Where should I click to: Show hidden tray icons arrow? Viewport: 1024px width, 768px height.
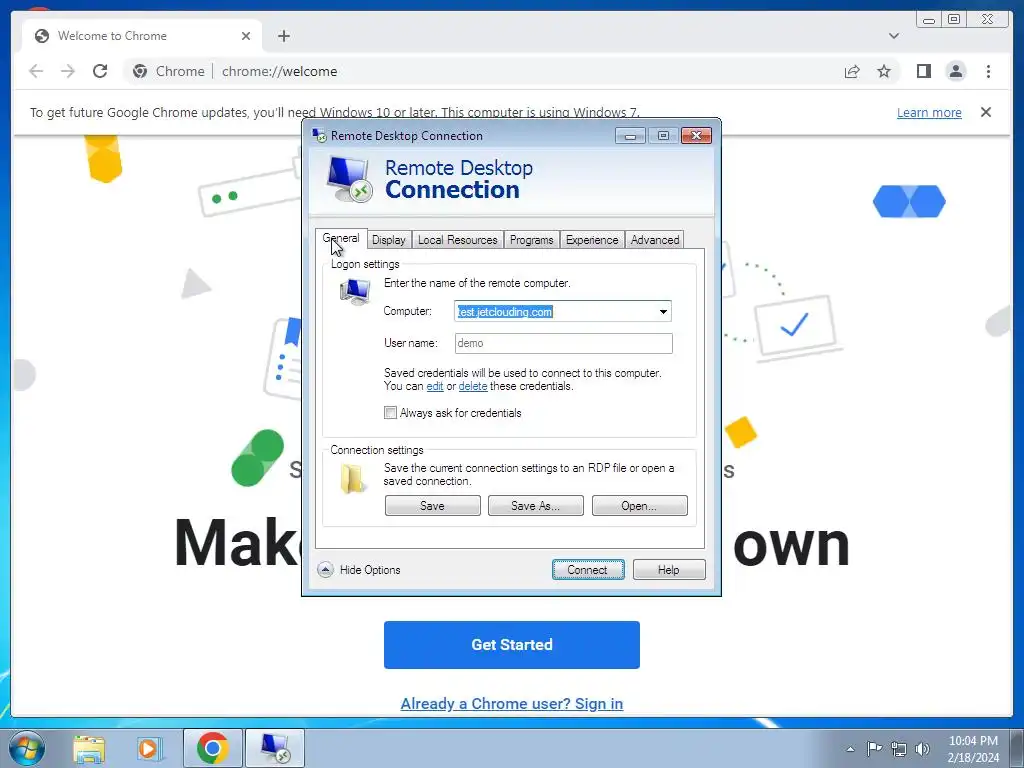click(x=850, y=749)
